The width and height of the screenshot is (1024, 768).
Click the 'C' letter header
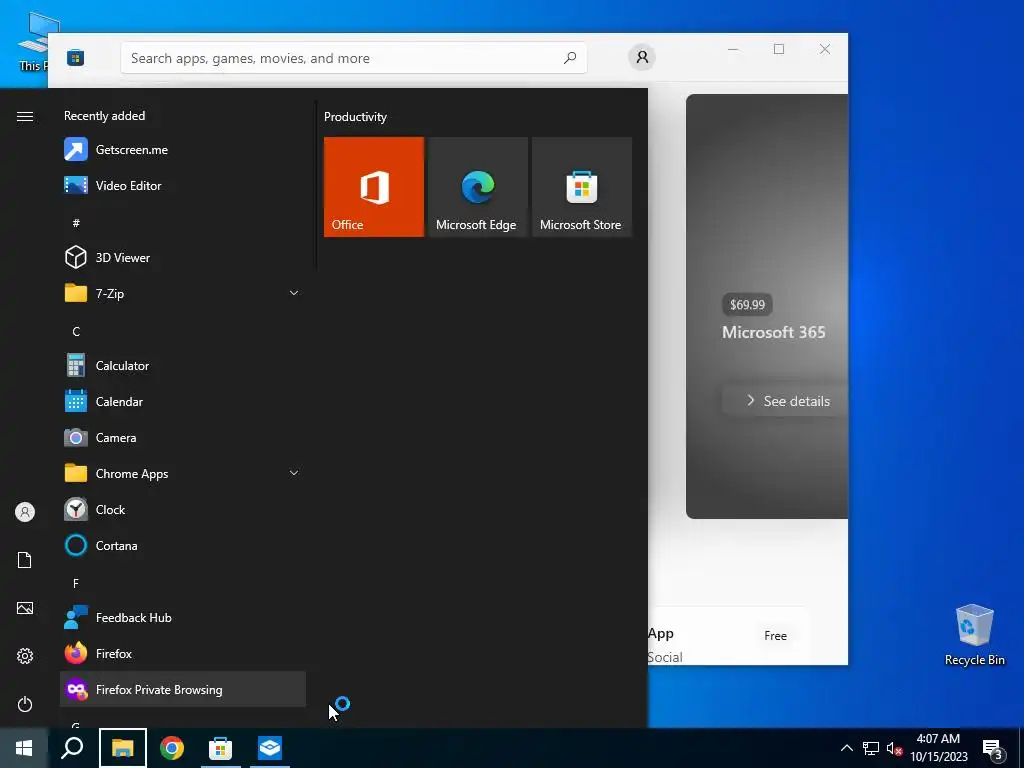coord(76,331)
